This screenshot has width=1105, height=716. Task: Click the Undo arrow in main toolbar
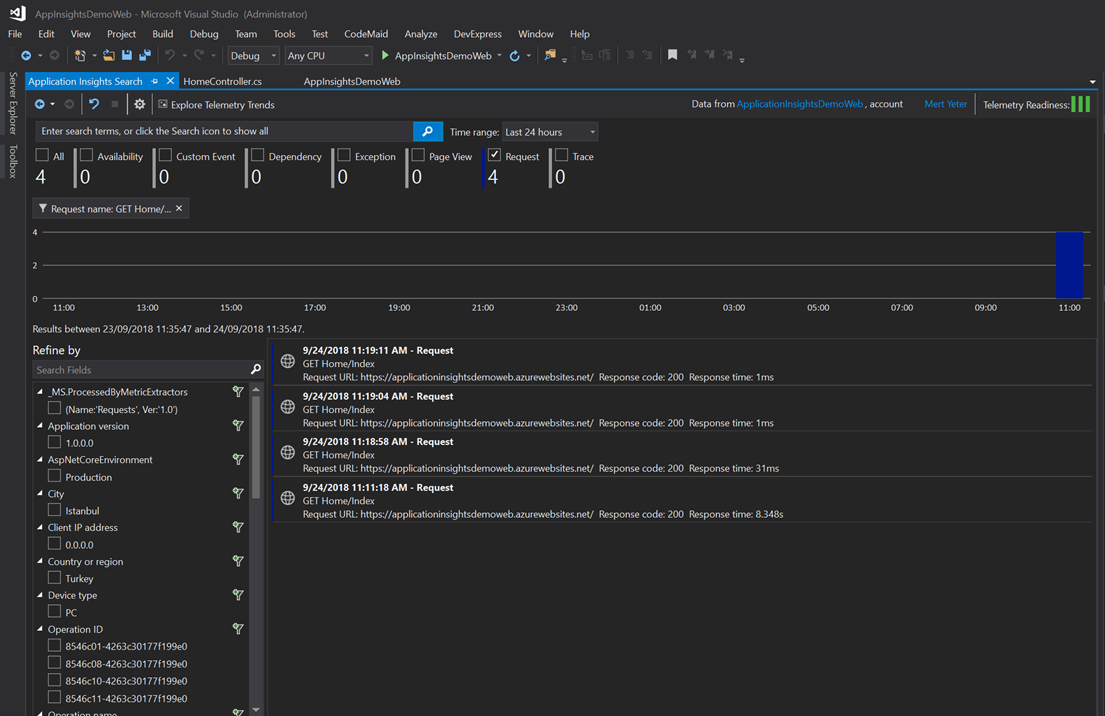170,55
